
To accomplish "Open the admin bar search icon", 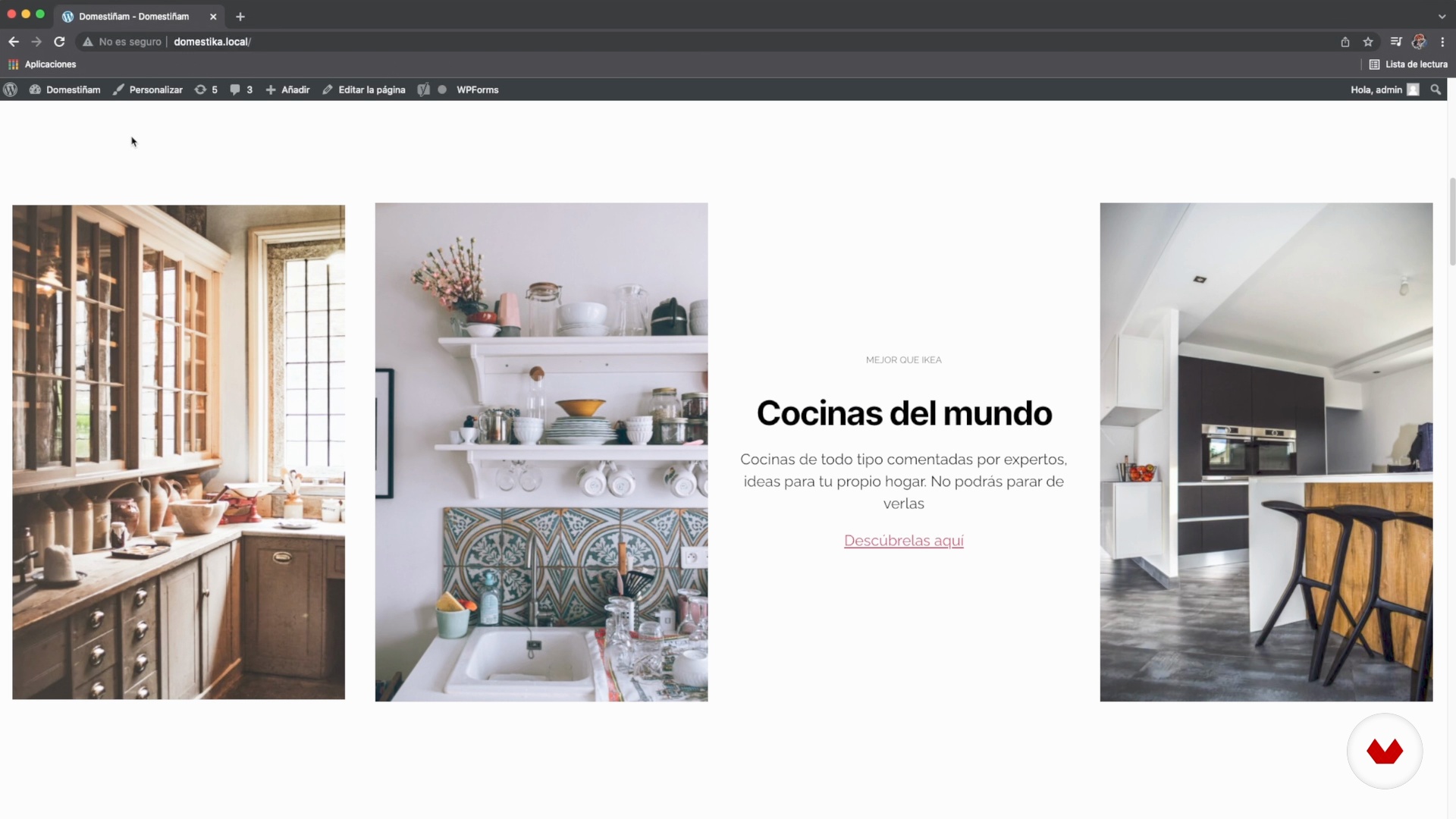I will 1435,89.
